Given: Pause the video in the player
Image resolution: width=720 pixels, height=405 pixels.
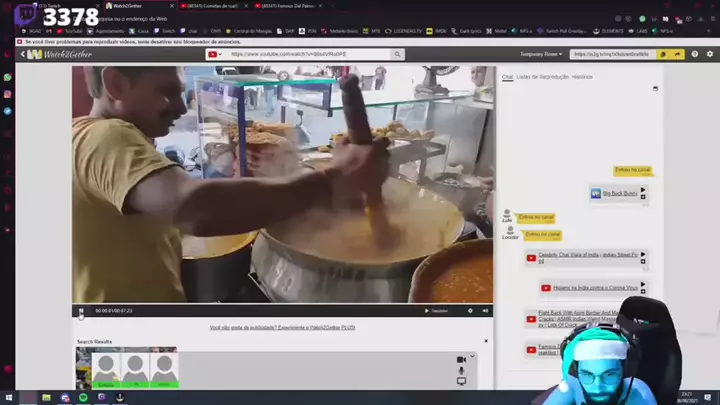Looking at the screenshot, I should coord(81,311).
